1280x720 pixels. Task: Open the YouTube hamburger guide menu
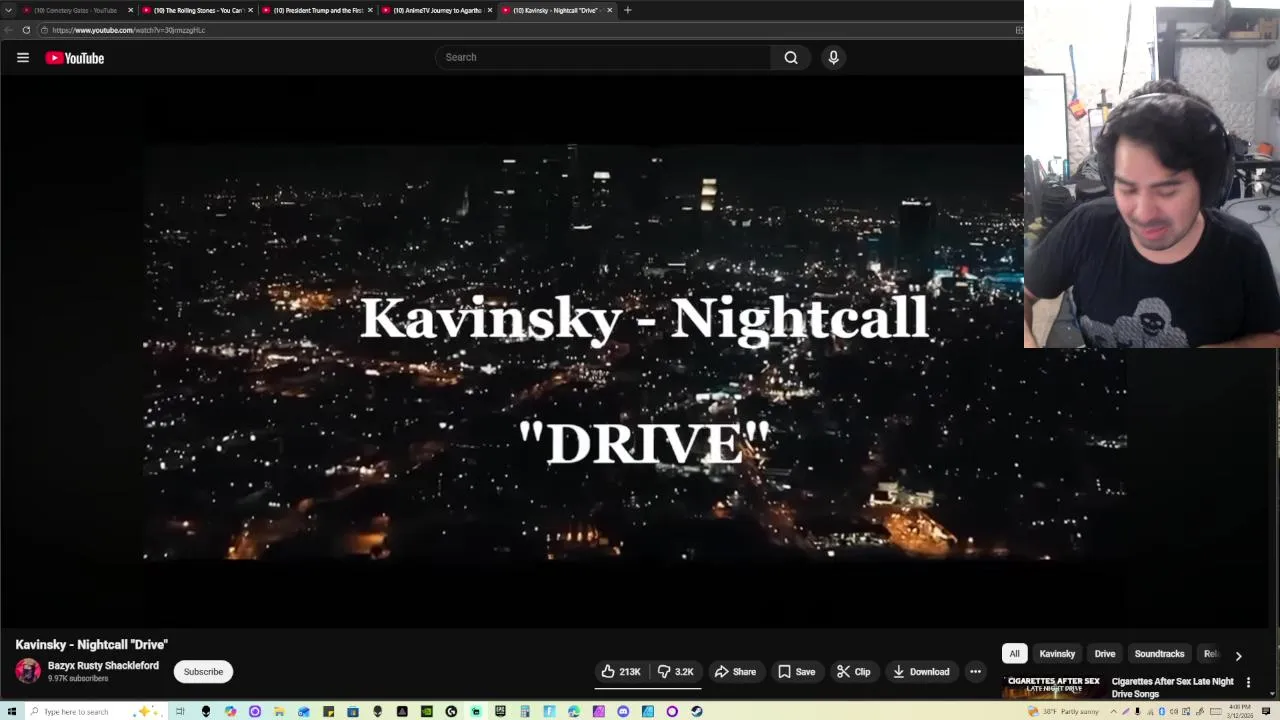pos(23,58)
